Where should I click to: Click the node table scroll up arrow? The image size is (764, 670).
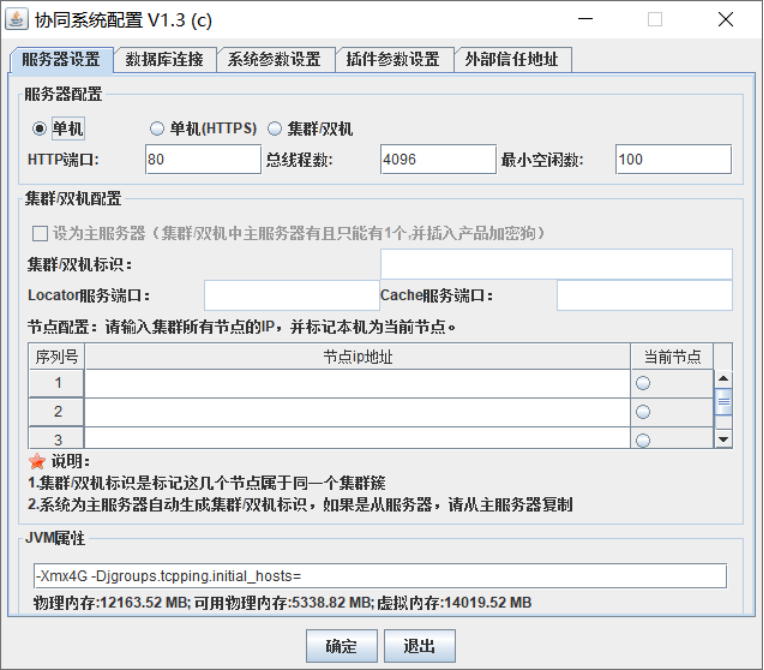tap(724, 379)
